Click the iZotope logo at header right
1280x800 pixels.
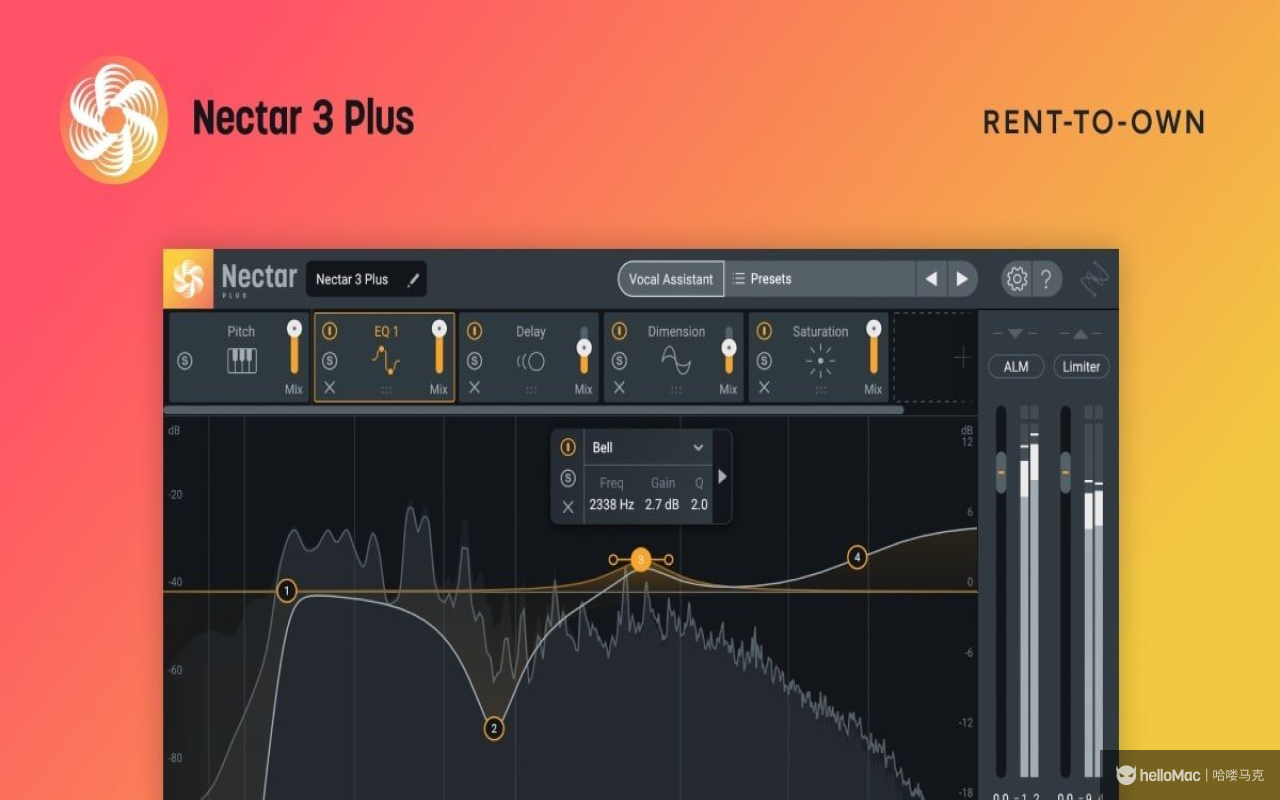1095,279
